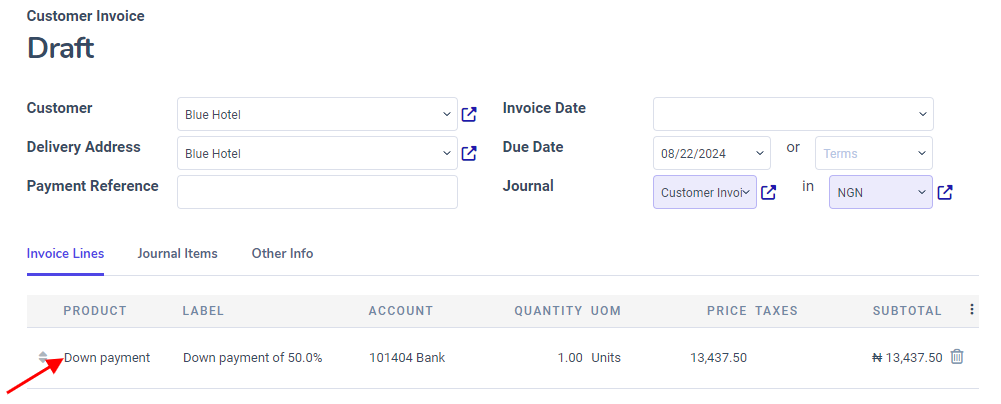Screen dimensions: 1001x404
Task: Sort by the ACCOUNT column header
Action: tap(401, 311)
